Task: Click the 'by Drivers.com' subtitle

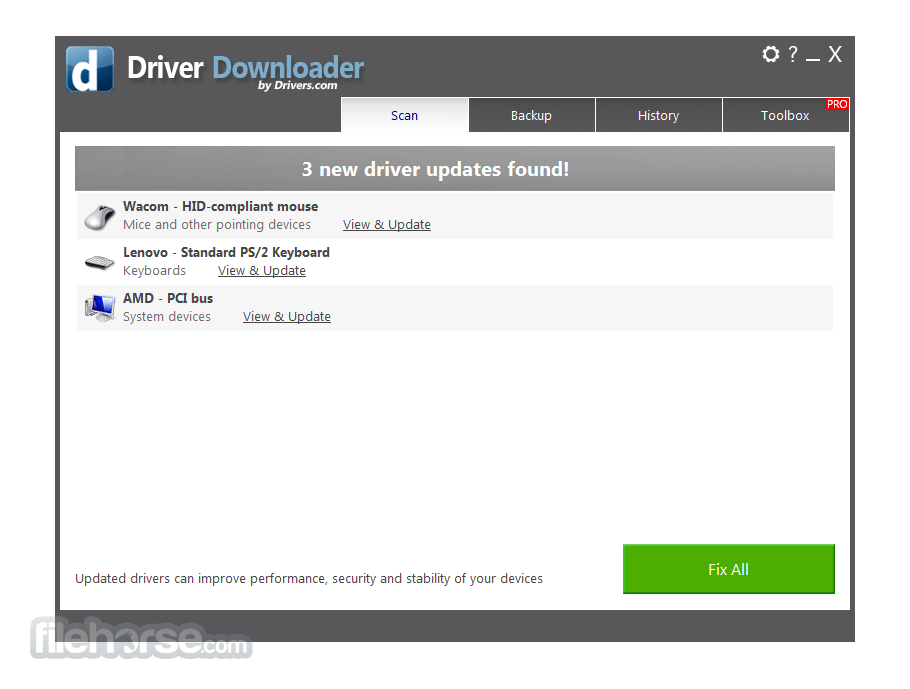Action: (298, 85)
